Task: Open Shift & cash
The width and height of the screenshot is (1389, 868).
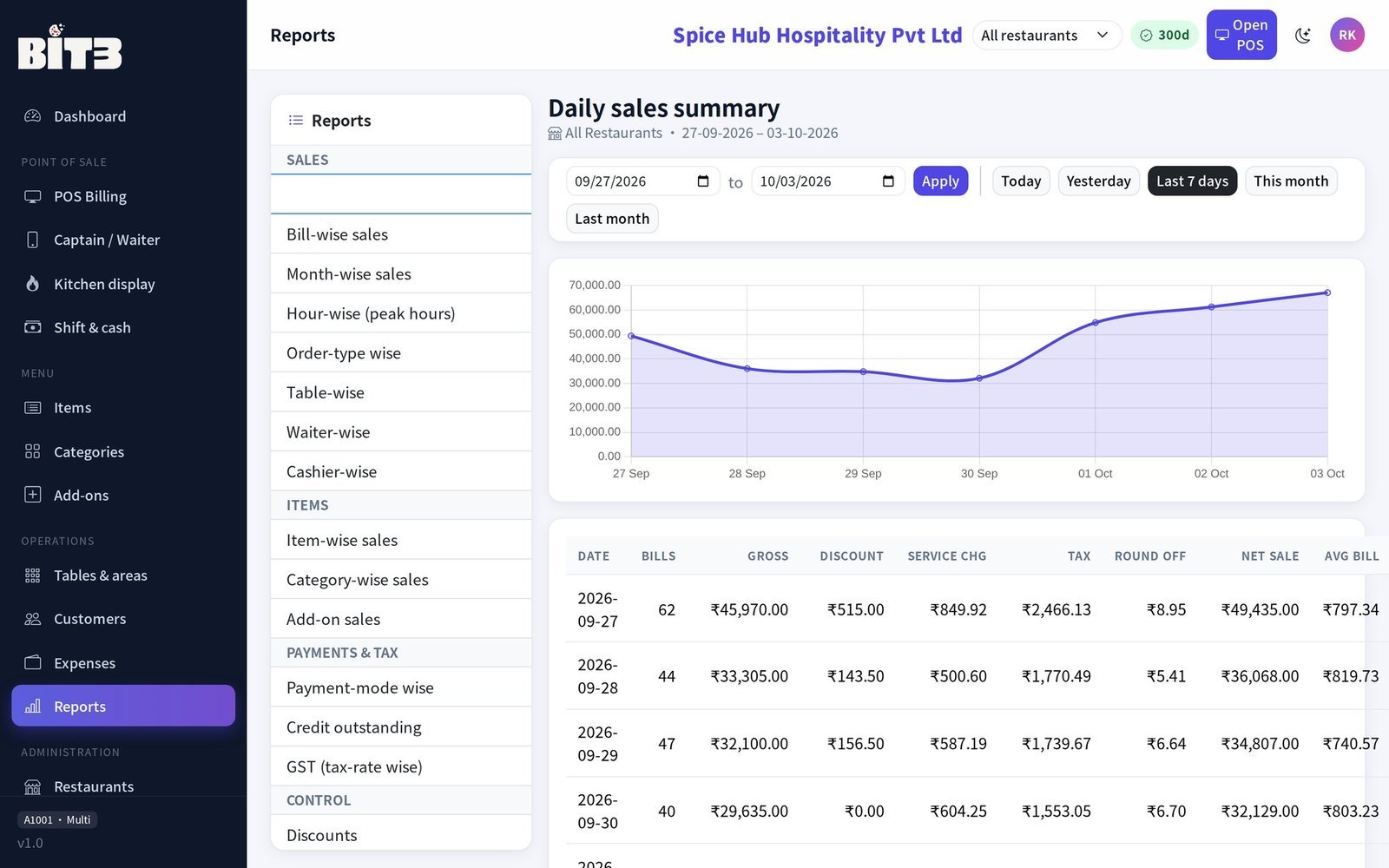Action: tap(123, 327)
